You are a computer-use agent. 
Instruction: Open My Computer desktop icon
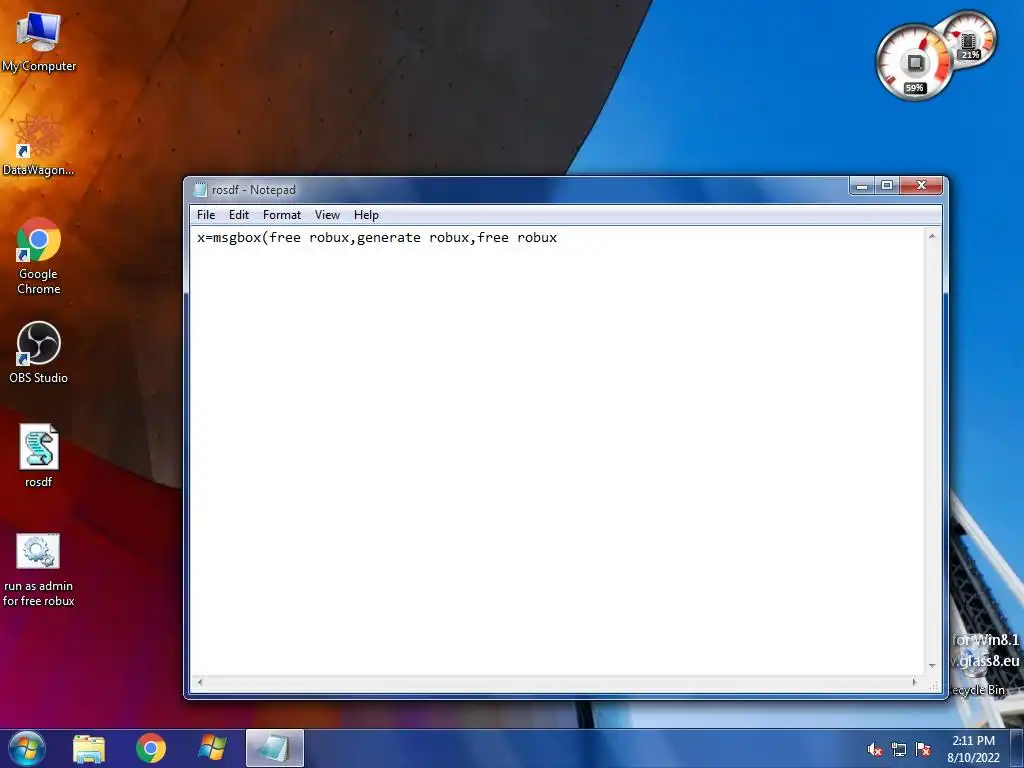click(x=39, y=41)
